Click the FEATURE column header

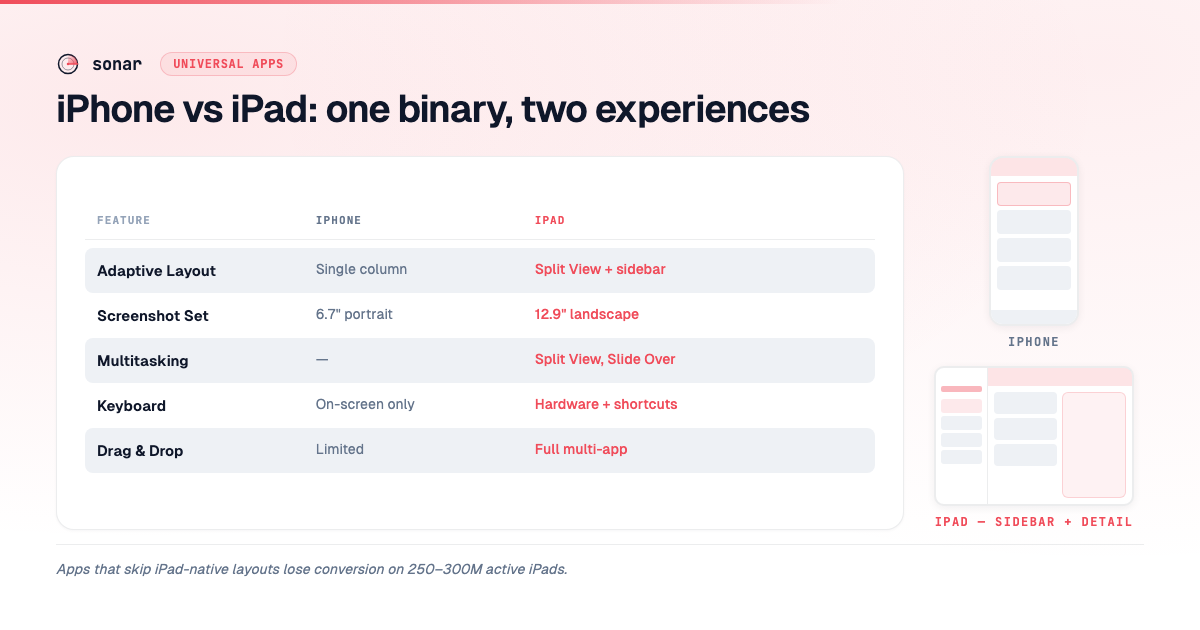pyautogui.click(x=124, y=220)
